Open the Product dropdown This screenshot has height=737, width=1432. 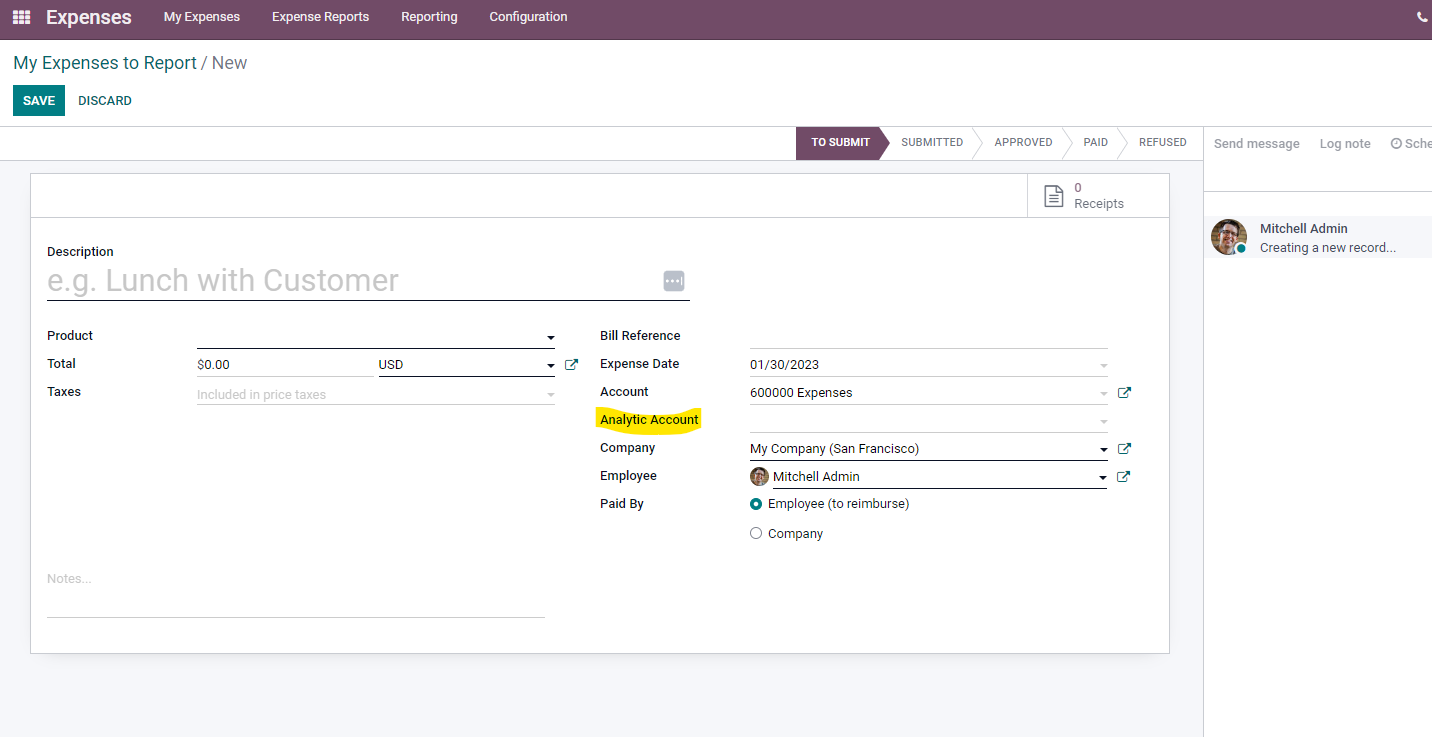point(550,337)
